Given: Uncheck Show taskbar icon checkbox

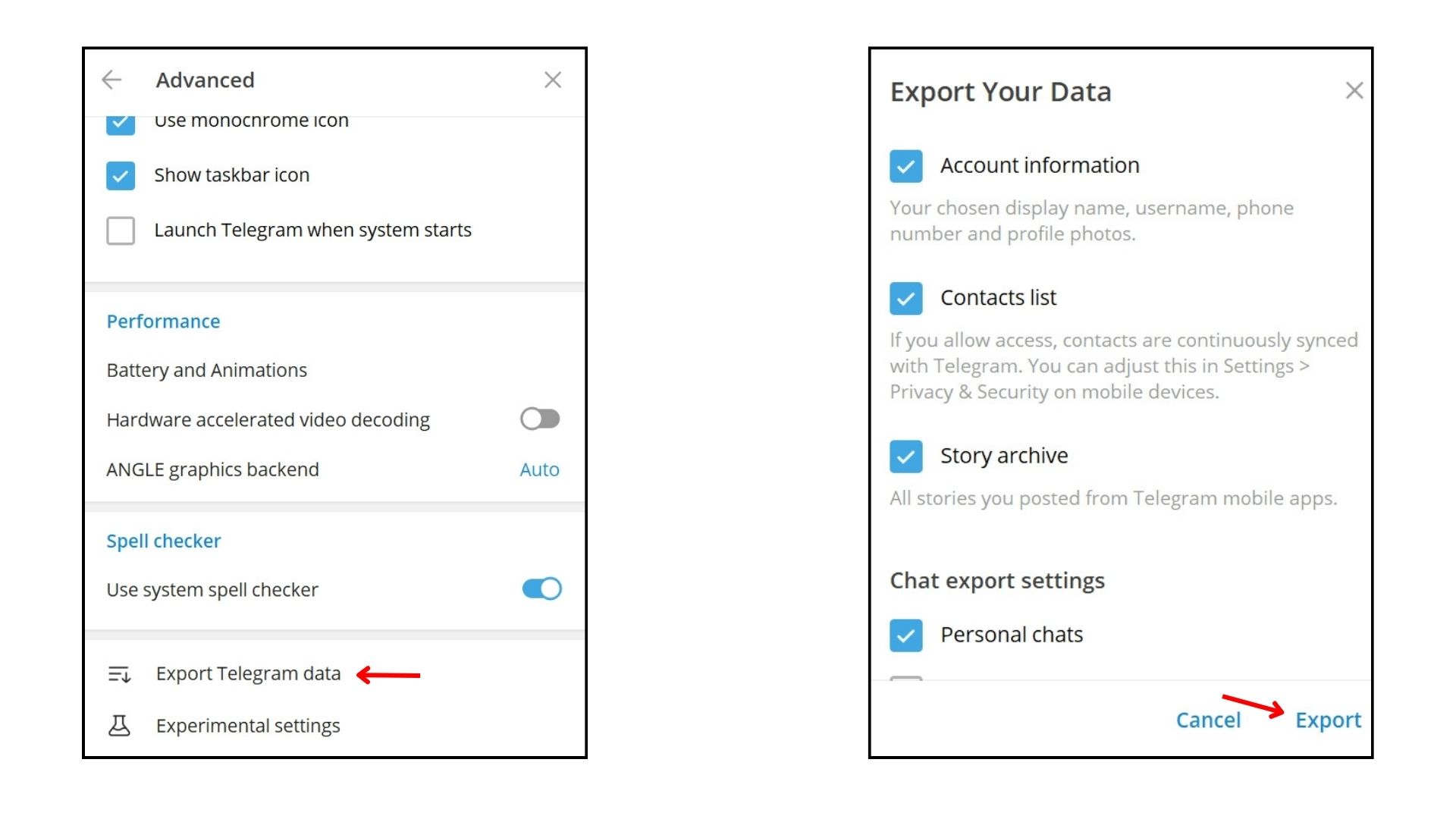Looking at the screenshot, I should pyautogui.click(x=121, y=176).
